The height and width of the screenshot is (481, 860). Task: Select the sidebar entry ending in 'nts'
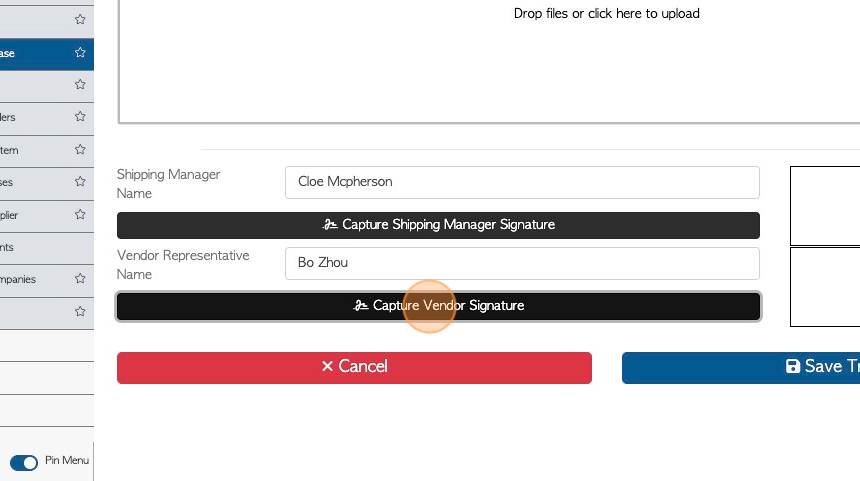(47, 248)
